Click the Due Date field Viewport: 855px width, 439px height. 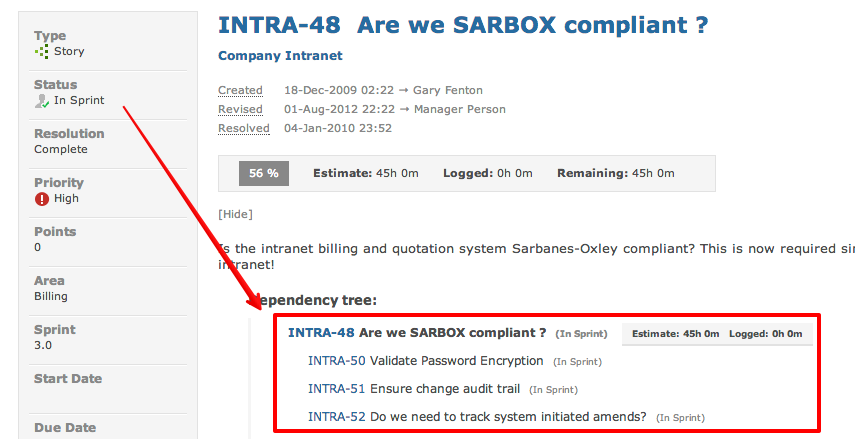[65, 428]
